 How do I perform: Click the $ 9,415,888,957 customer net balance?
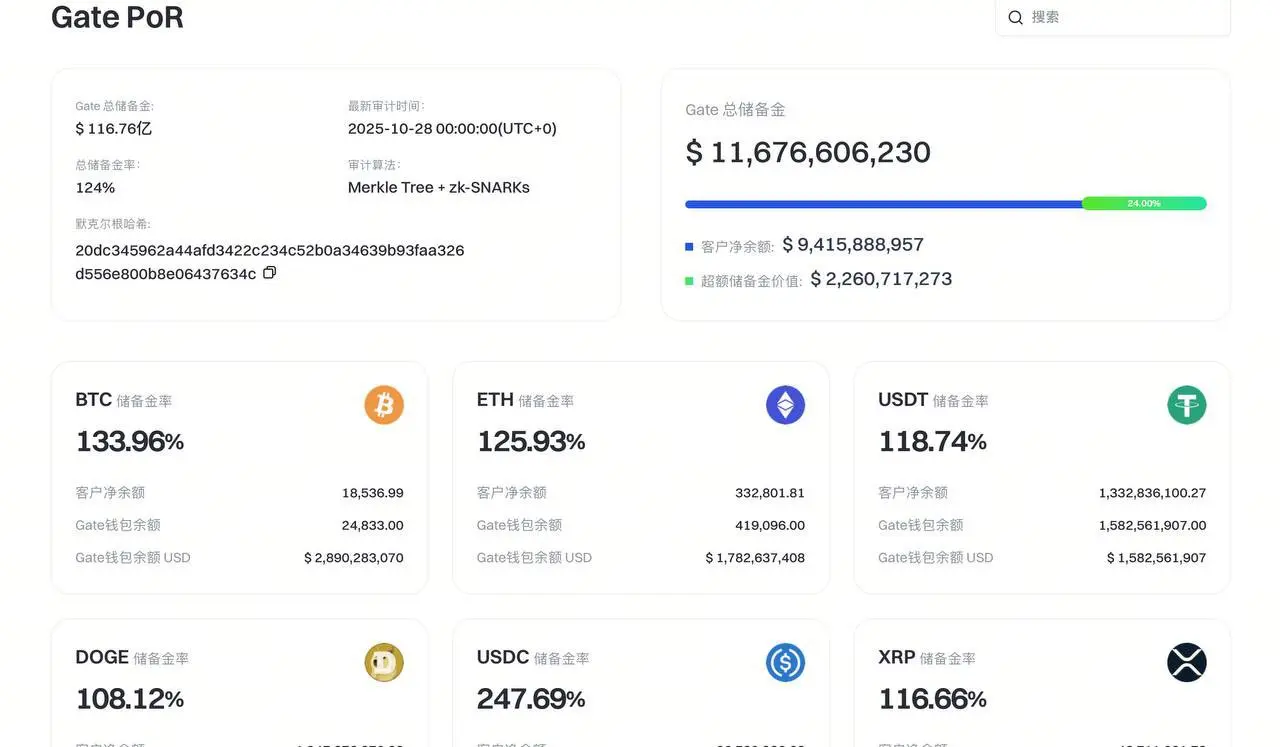tap(853, 244)
